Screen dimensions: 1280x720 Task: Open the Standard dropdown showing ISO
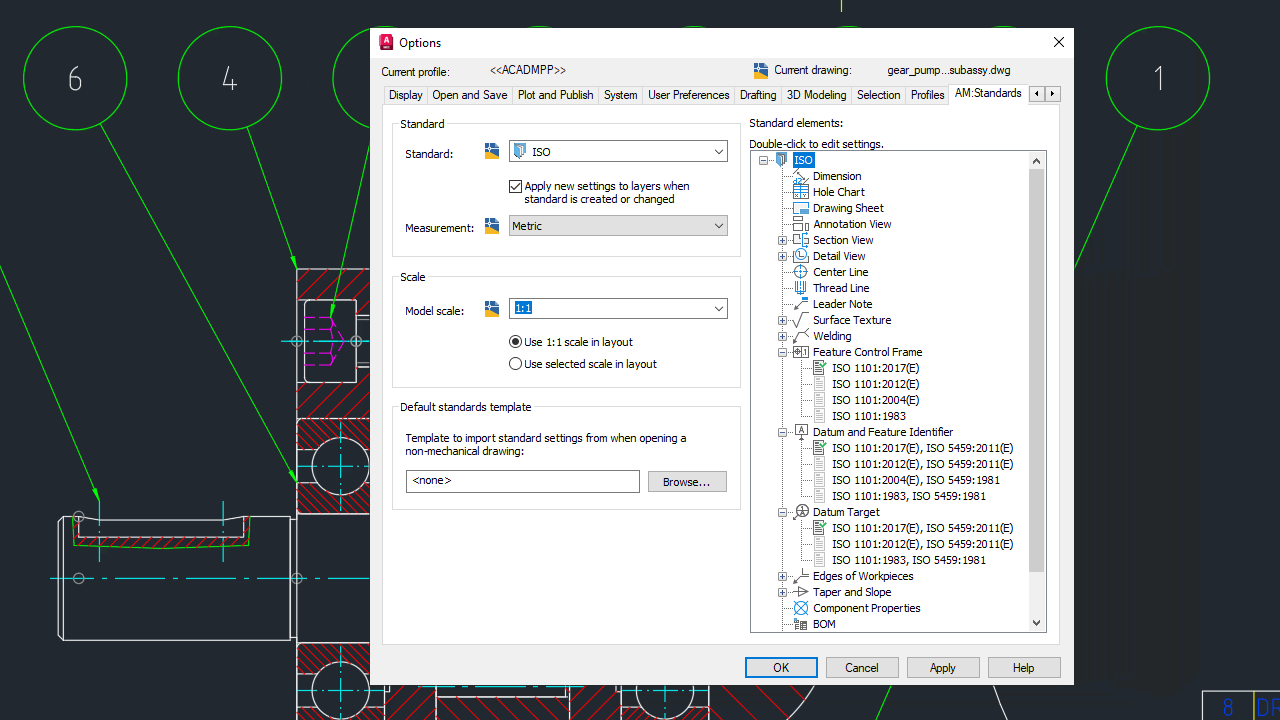click(x=719, y=151)
